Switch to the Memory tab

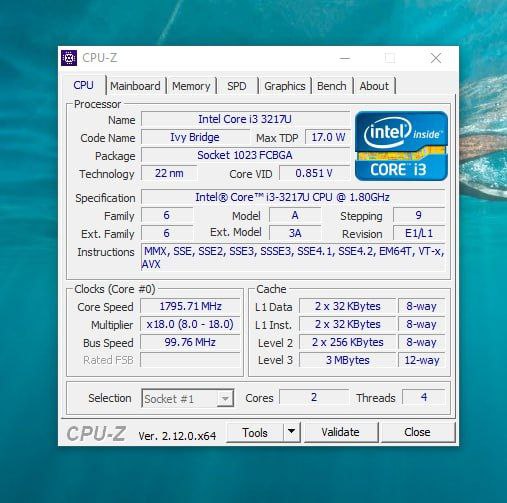click(x=191, y=86)
